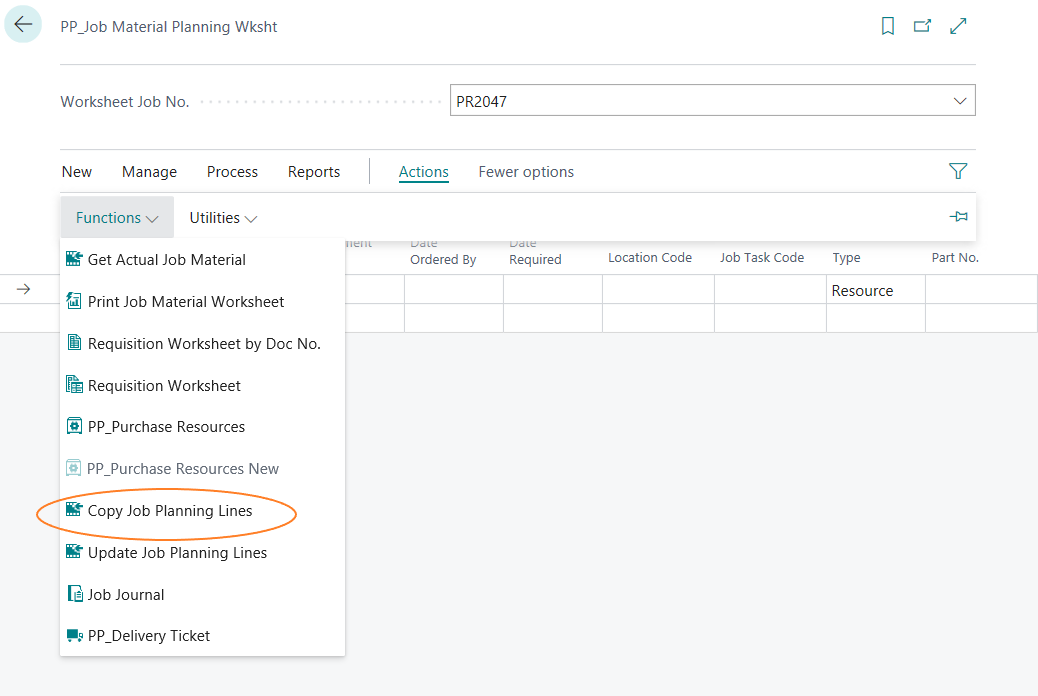Open the Process menu
The height and width of the screenshot is (696, 1038).
[232, 172]
